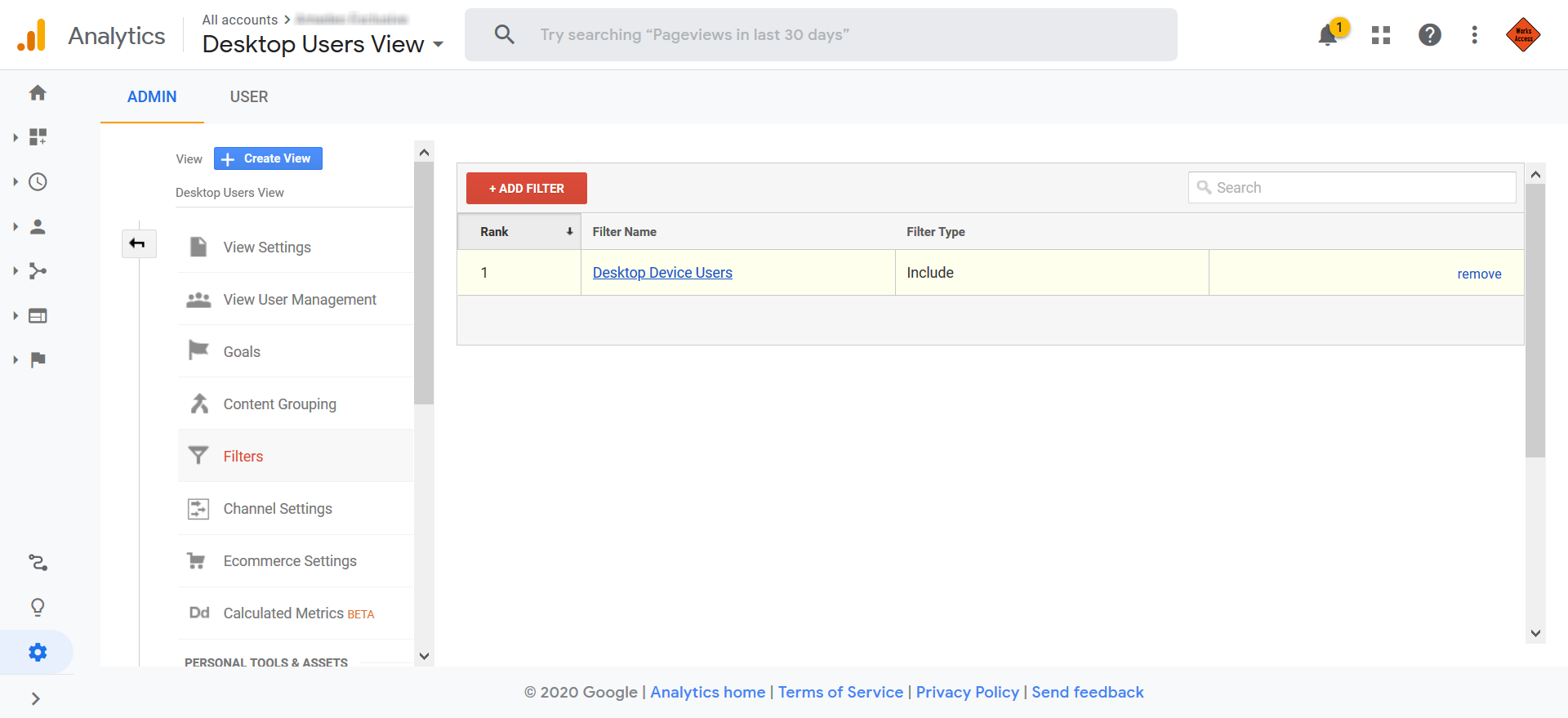Click the Filters funnel icon
The width and height of the screenshot is (1568, 718).
[x=198, y=455]
